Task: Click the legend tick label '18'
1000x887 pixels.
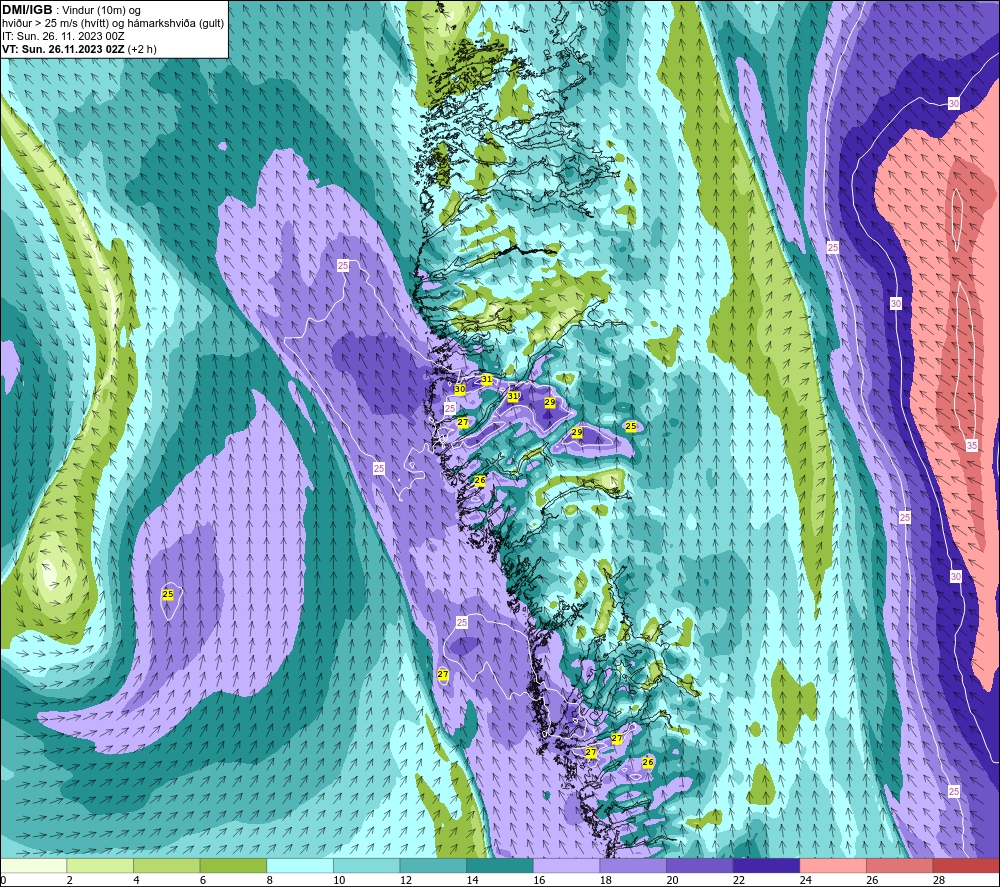Action: point(606,880)
